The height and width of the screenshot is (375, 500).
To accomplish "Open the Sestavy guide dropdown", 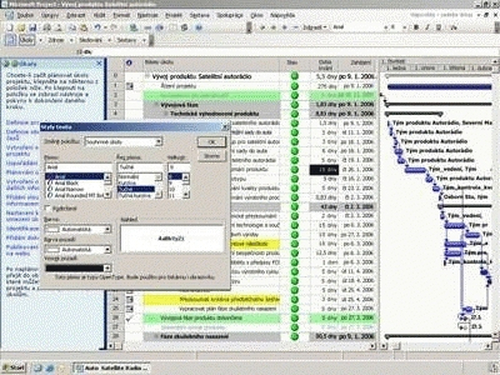I will (144, 40).
